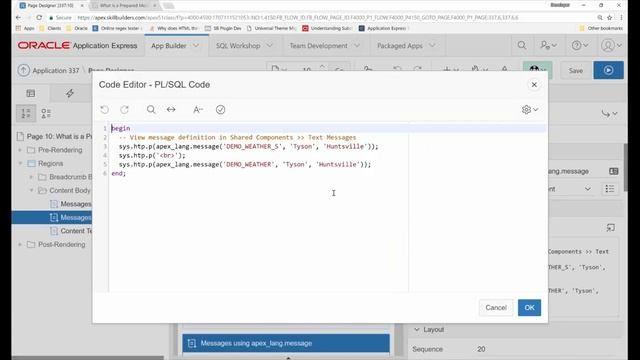The height and width of the screenshot is (360, 640).
Task: Select the highlighted Messages region in tree
Action: pyautogui.click(x=52, y=218)
